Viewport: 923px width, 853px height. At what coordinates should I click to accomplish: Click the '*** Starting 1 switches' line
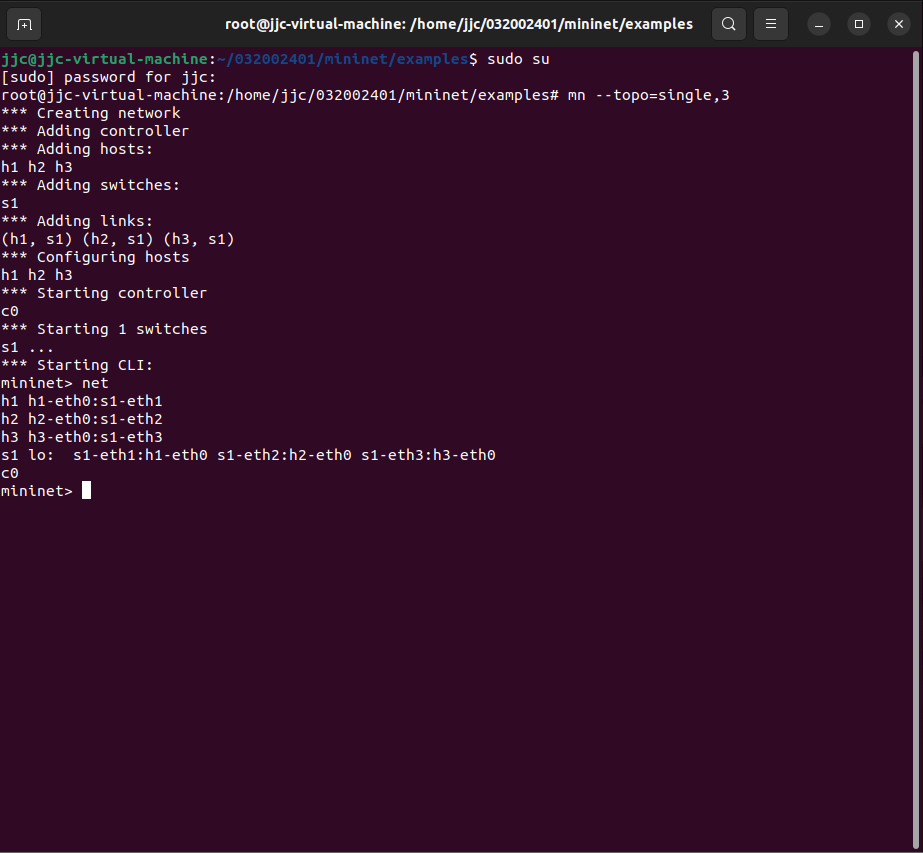104,329
